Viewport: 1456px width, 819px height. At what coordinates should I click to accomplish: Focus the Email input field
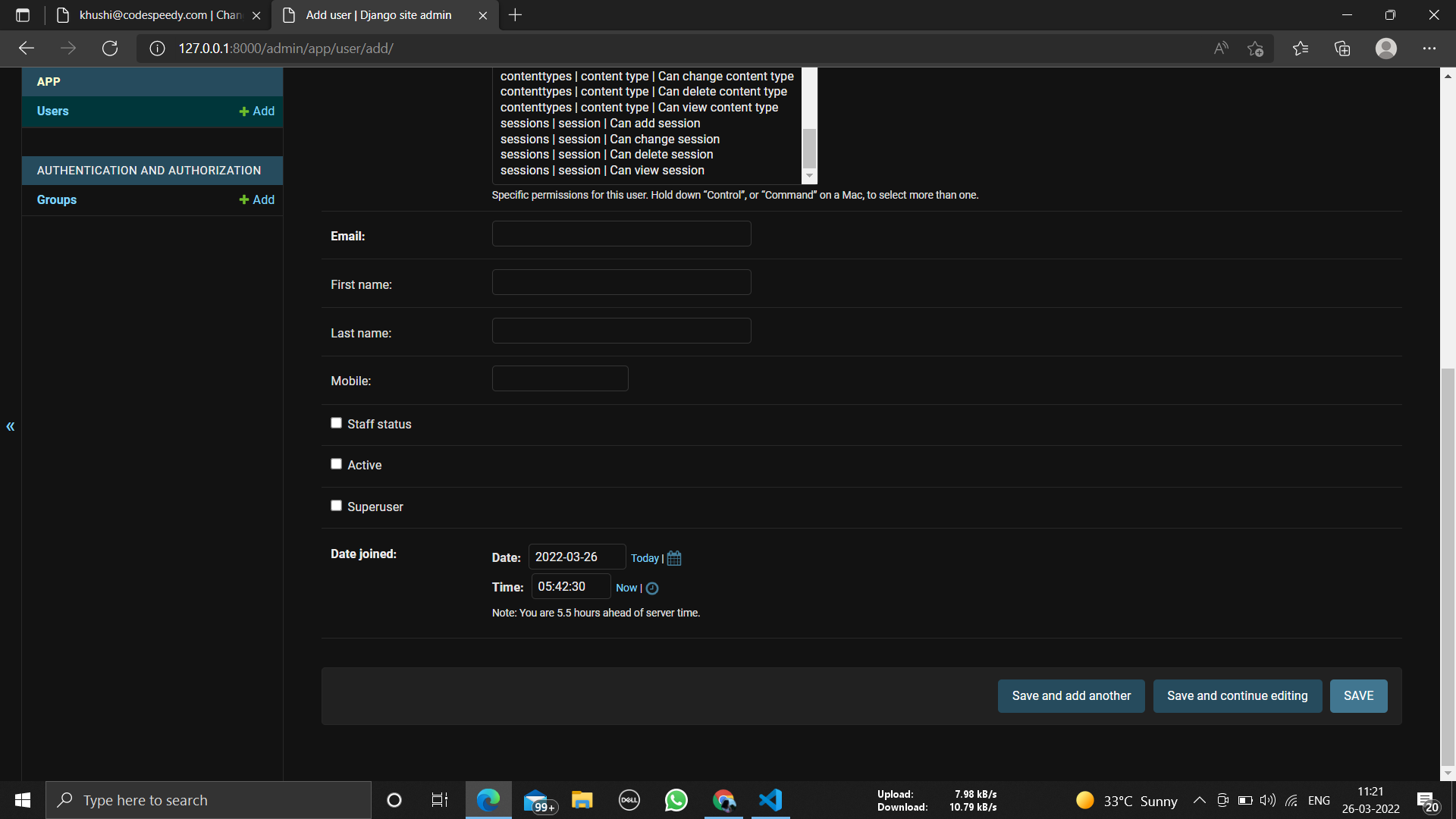point(621,234)
